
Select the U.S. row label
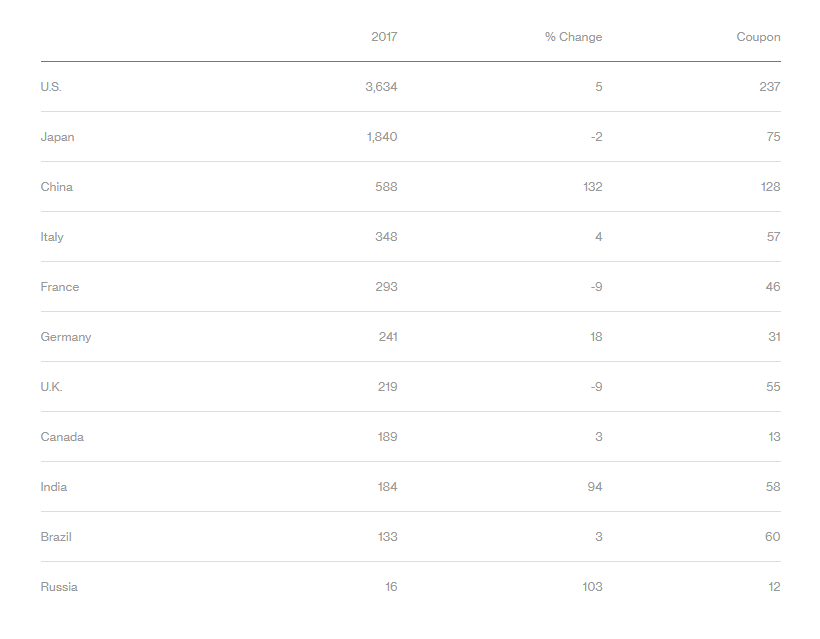tap(51, 87)
